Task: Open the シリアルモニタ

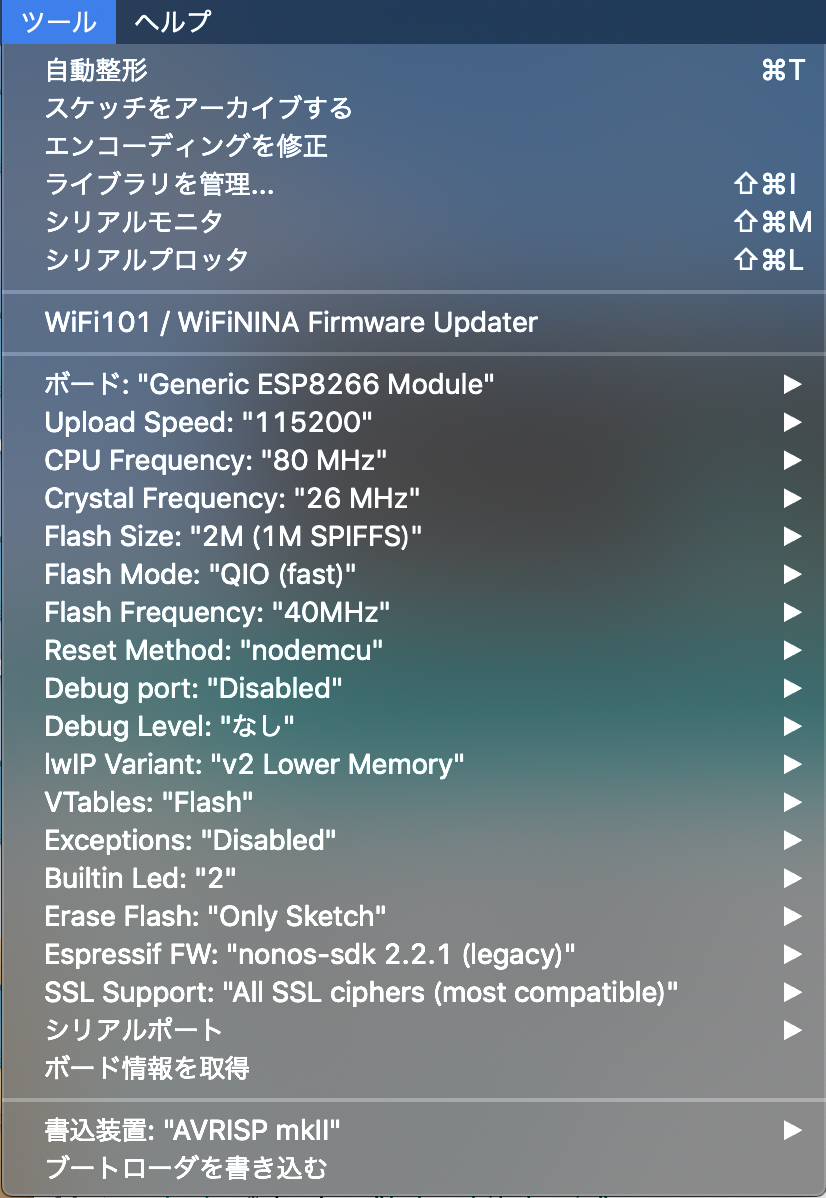Action: (x=133, y=222)
